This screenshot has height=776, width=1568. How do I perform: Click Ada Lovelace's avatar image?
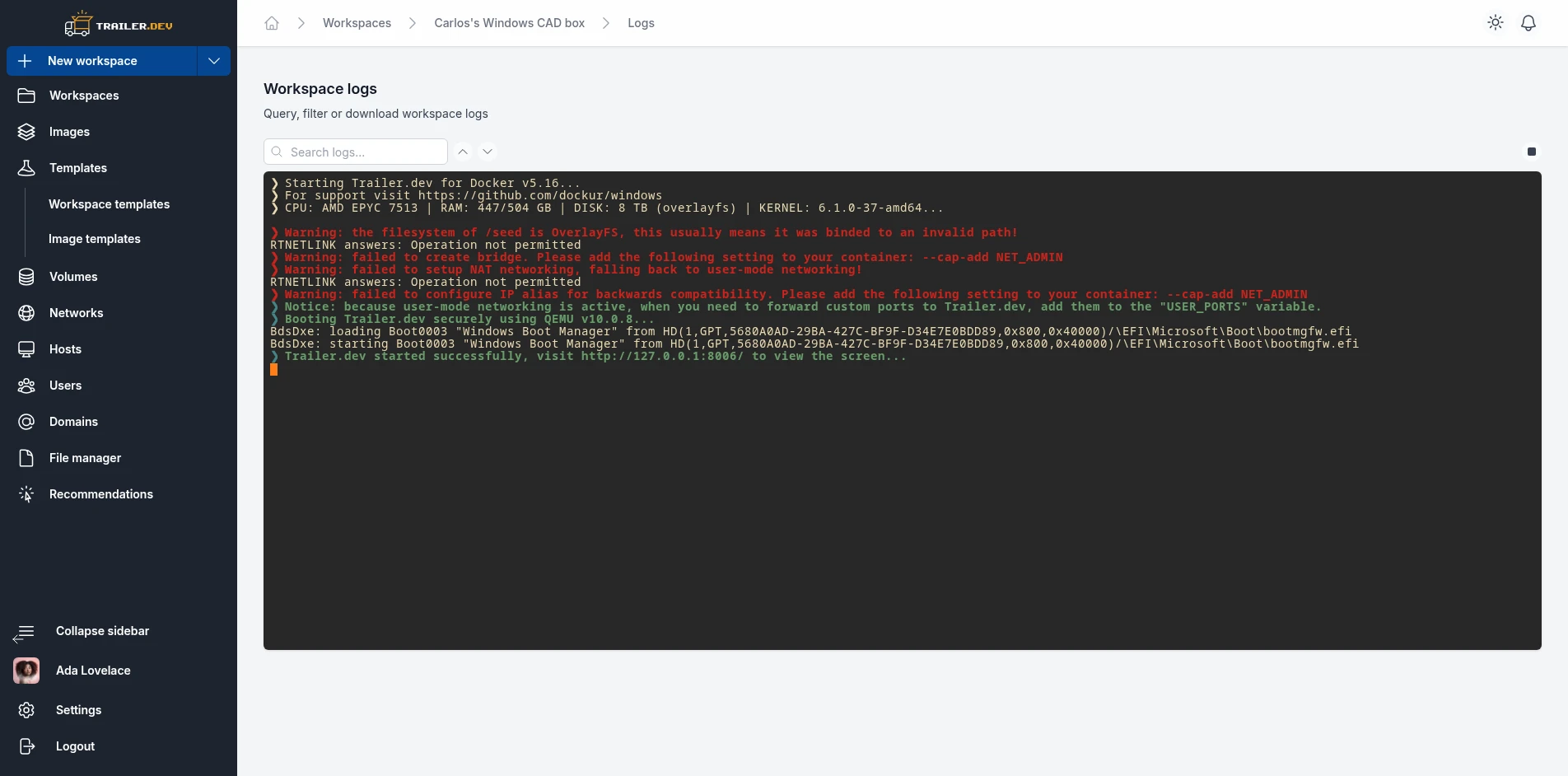click(x=26, y=671)
